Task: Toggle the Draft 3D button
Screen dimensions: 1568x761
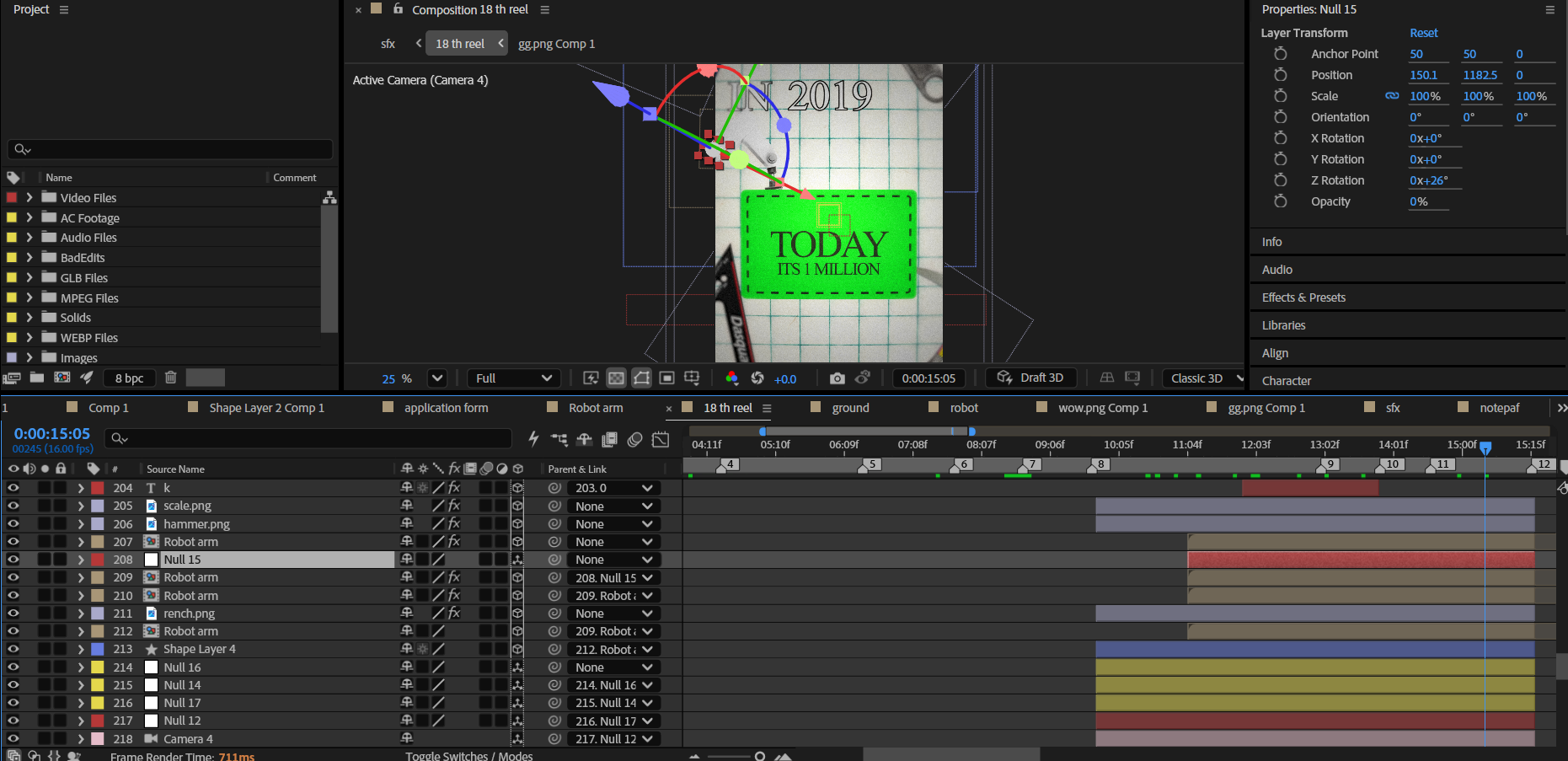Action: point(1030,378)
